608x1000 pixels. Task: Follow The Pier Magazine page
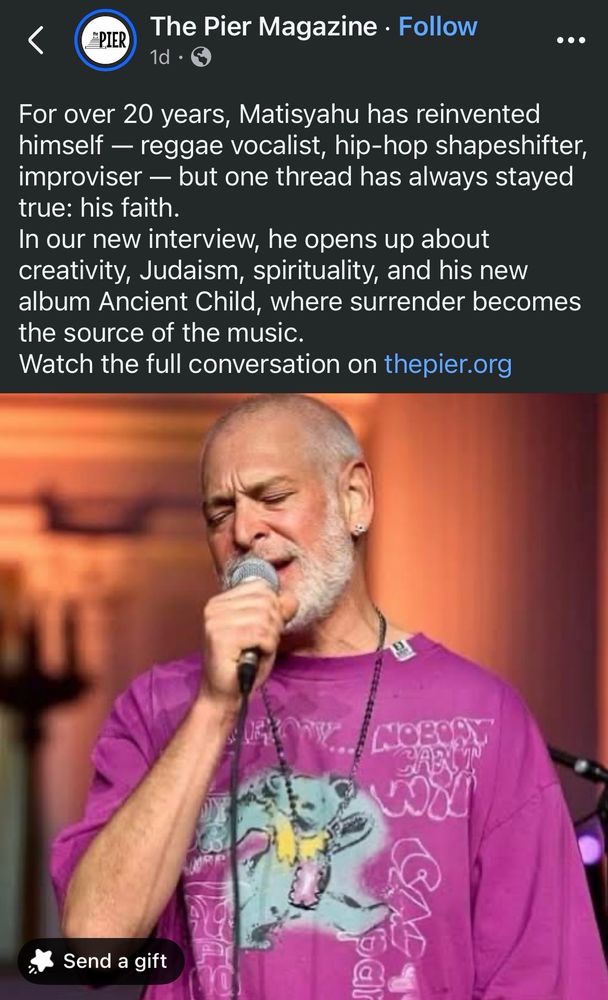coord(438,26)
